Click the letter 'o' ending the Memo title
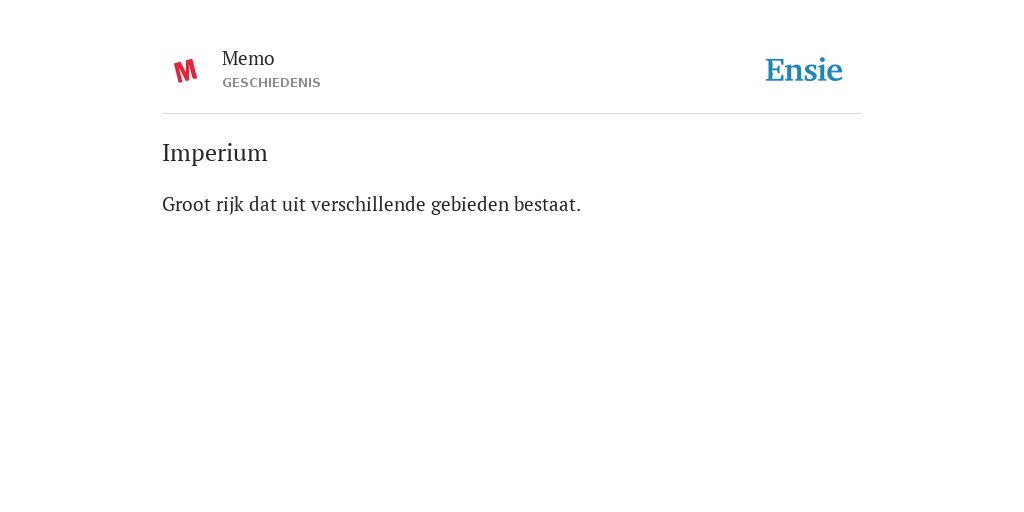Viewport: 1024px width, 512px height. point(269,59)
